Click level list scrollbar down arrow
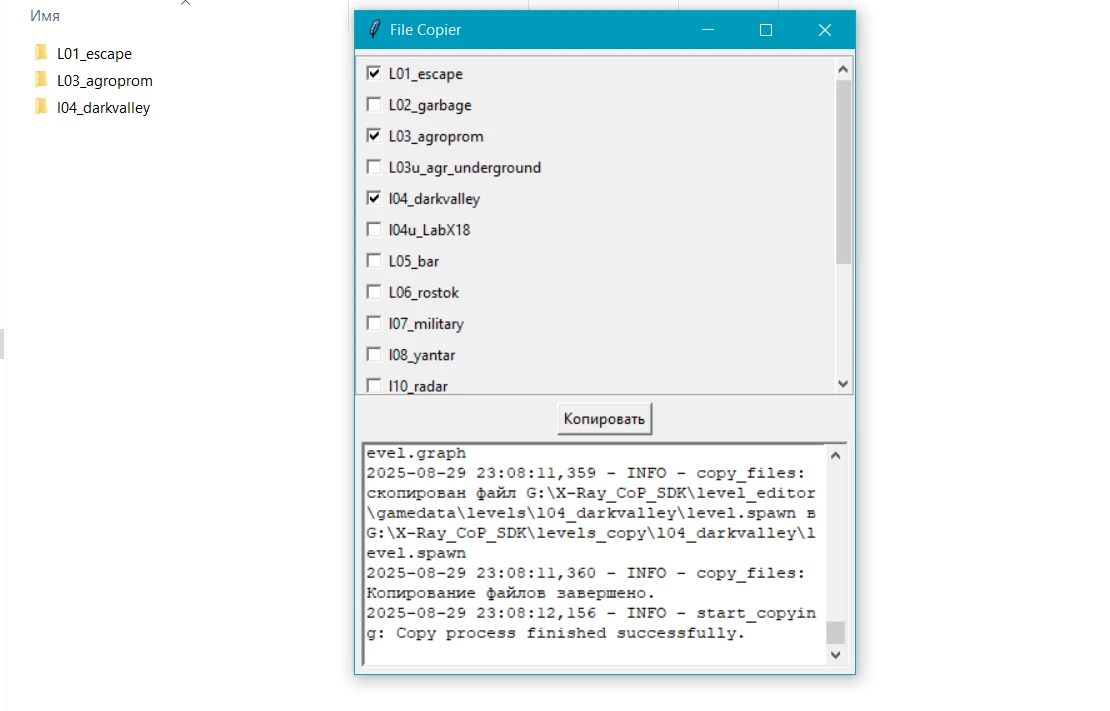This screenshot has width=1110, height=711. (x=842, y=384)
